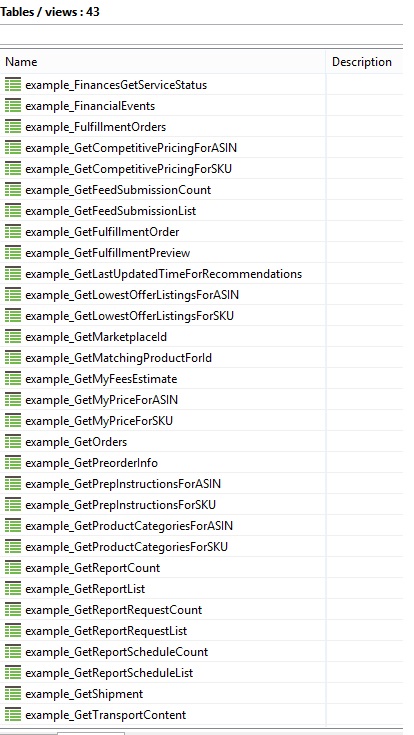The image size is (414, 735).
Task: Open example_GetPrepInstructionsForASIN table
Action: (123, 484)
